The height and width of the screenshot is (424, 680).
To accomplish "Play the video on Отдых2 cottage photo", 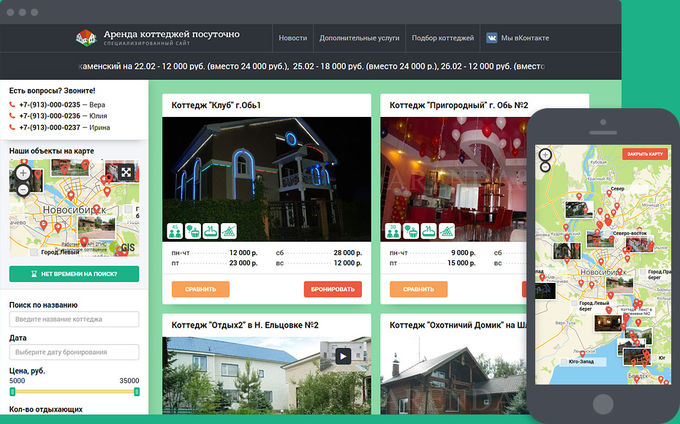I will pos(343,355).
